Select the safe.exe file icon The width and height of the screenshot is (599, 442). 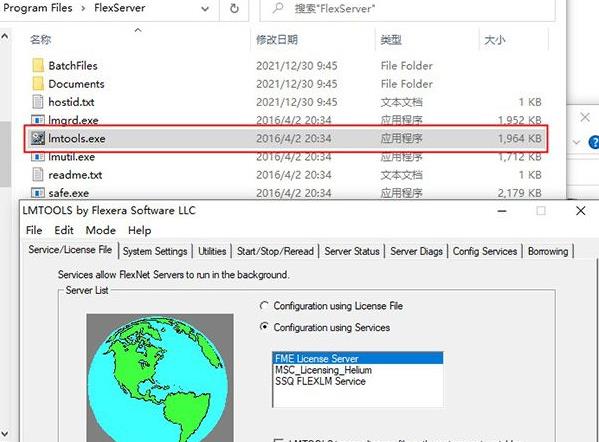tap(38, 193)
